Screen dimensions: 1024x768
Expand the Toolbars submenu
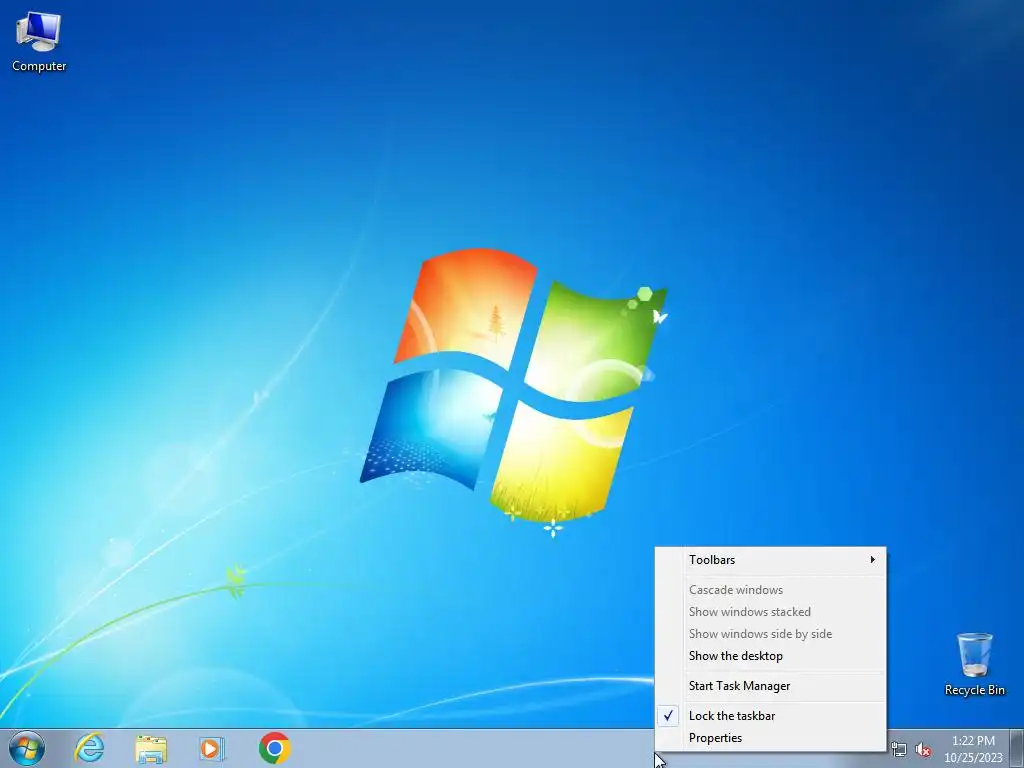coord(771,560)
